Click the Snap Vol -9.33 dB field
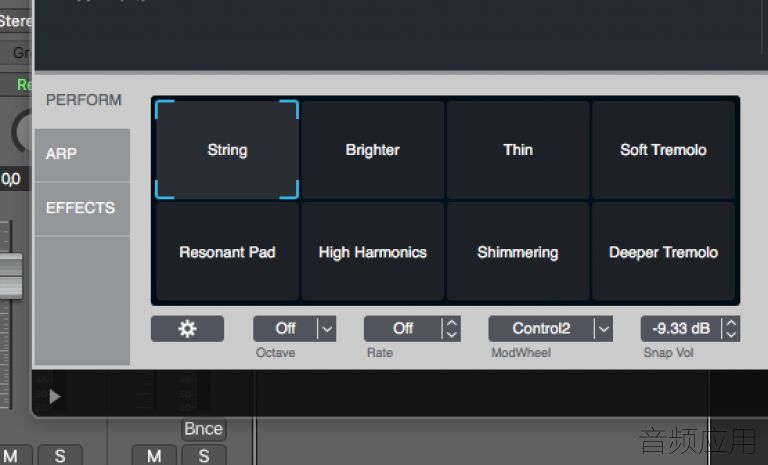 (x=680, y=328)
